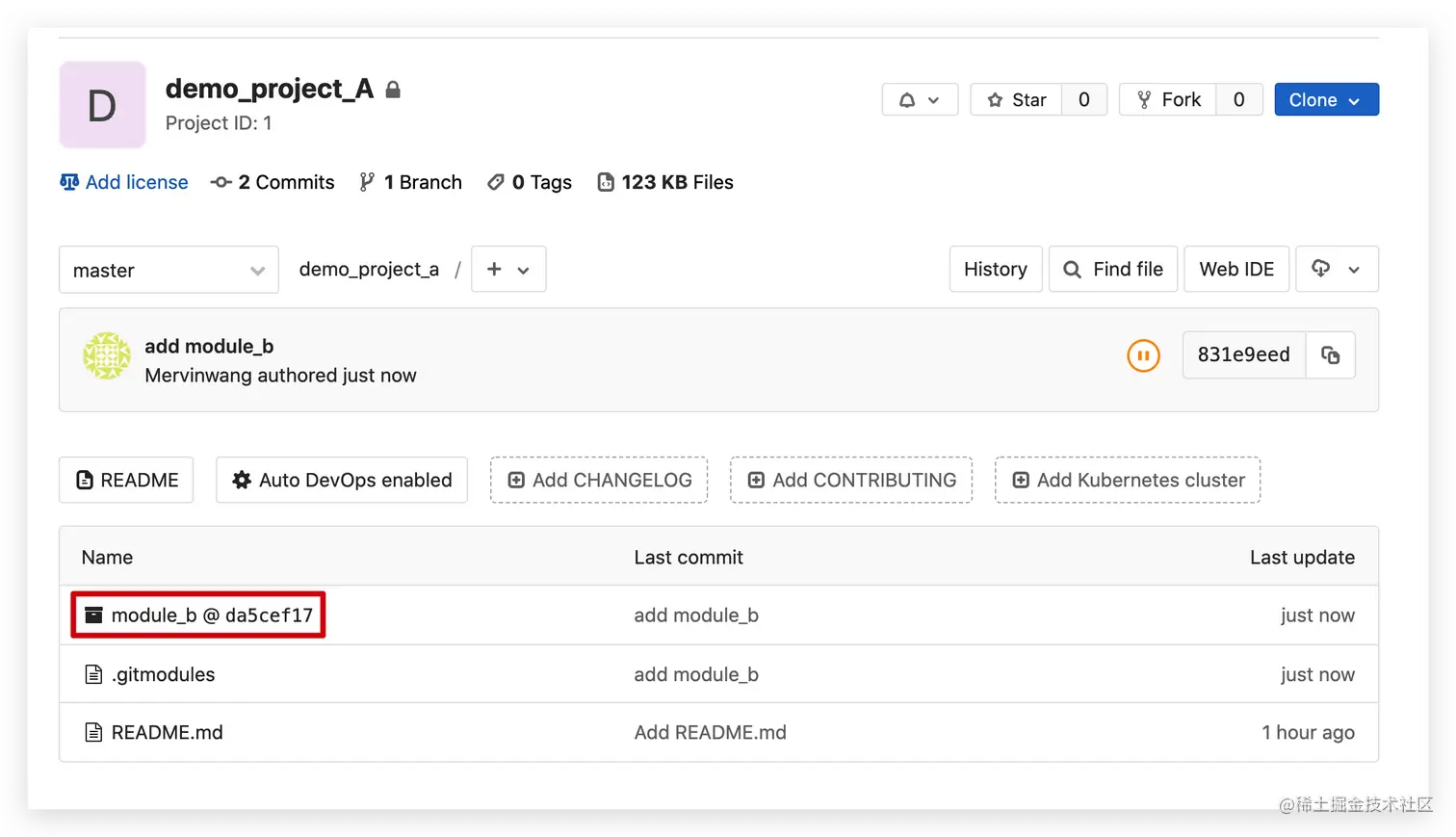Click the Last update column header
Screen dimensions: 1456x837
pyautogui.click(x=1302, y=557)
